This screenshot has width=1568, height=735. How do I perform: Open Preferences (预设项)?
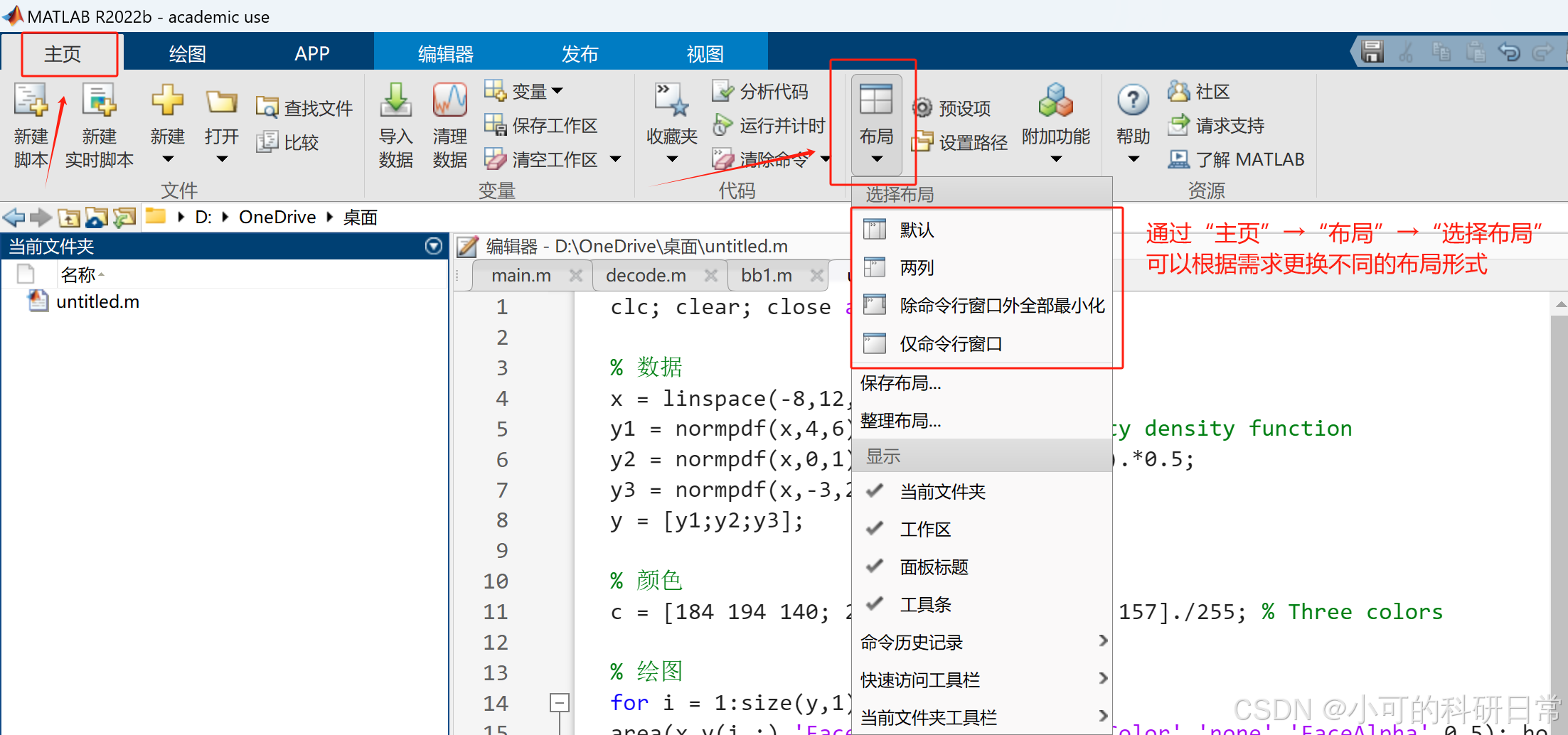[x=951, y=108]
